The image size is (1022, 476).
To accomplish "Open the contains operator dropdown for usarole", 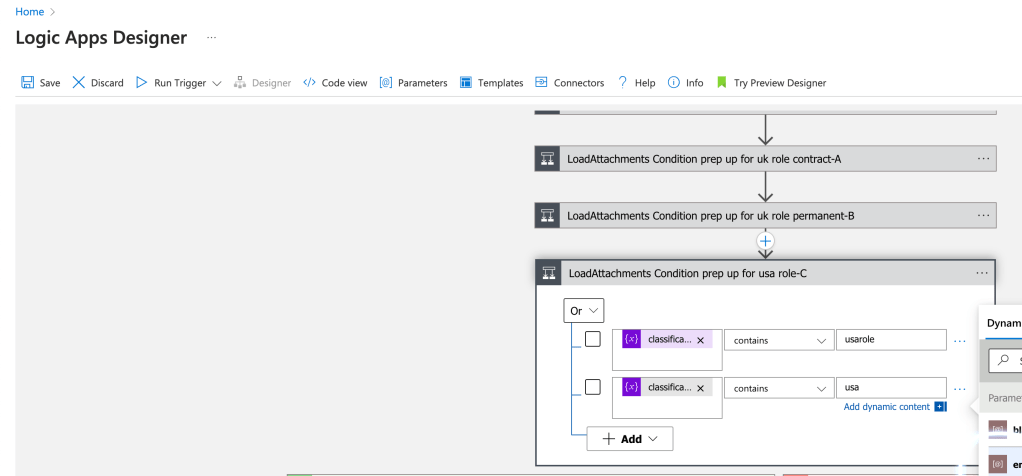I will pos(779,340).
